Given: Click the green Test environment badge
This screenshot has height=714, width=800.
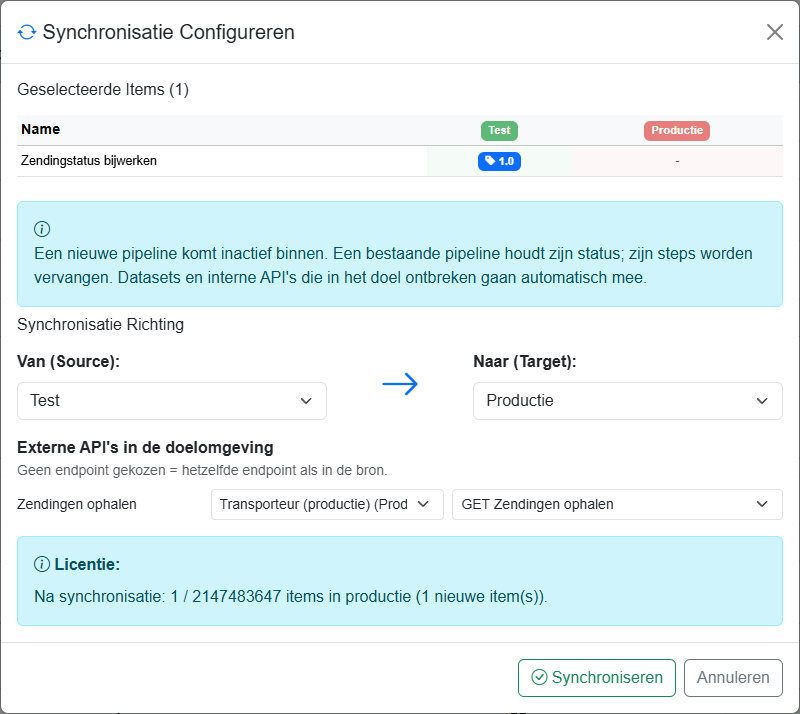Looking at the screenshot, I should pos(499,130).
